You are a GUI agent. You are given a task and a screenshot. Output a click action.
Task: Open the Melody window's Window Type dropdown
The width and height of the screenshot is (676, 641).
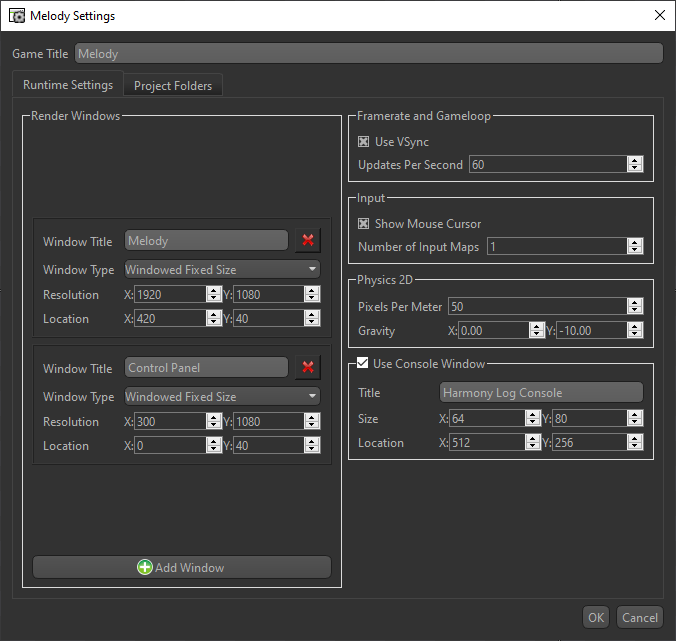tap(222, 269)
